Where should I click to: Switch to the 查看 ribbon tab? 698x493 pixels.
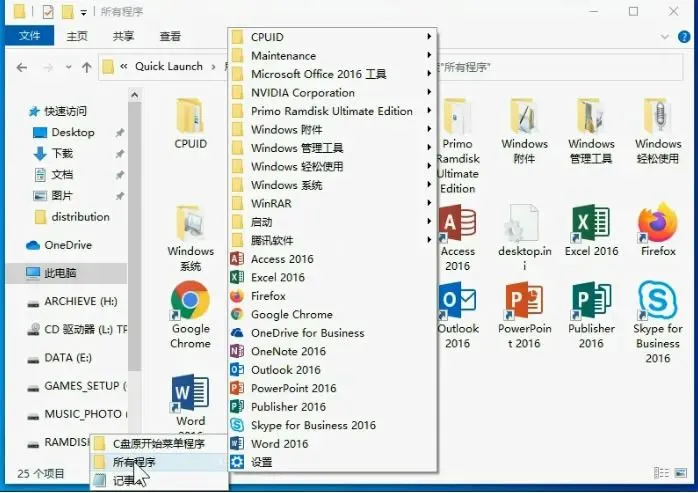tap(170, 36)
